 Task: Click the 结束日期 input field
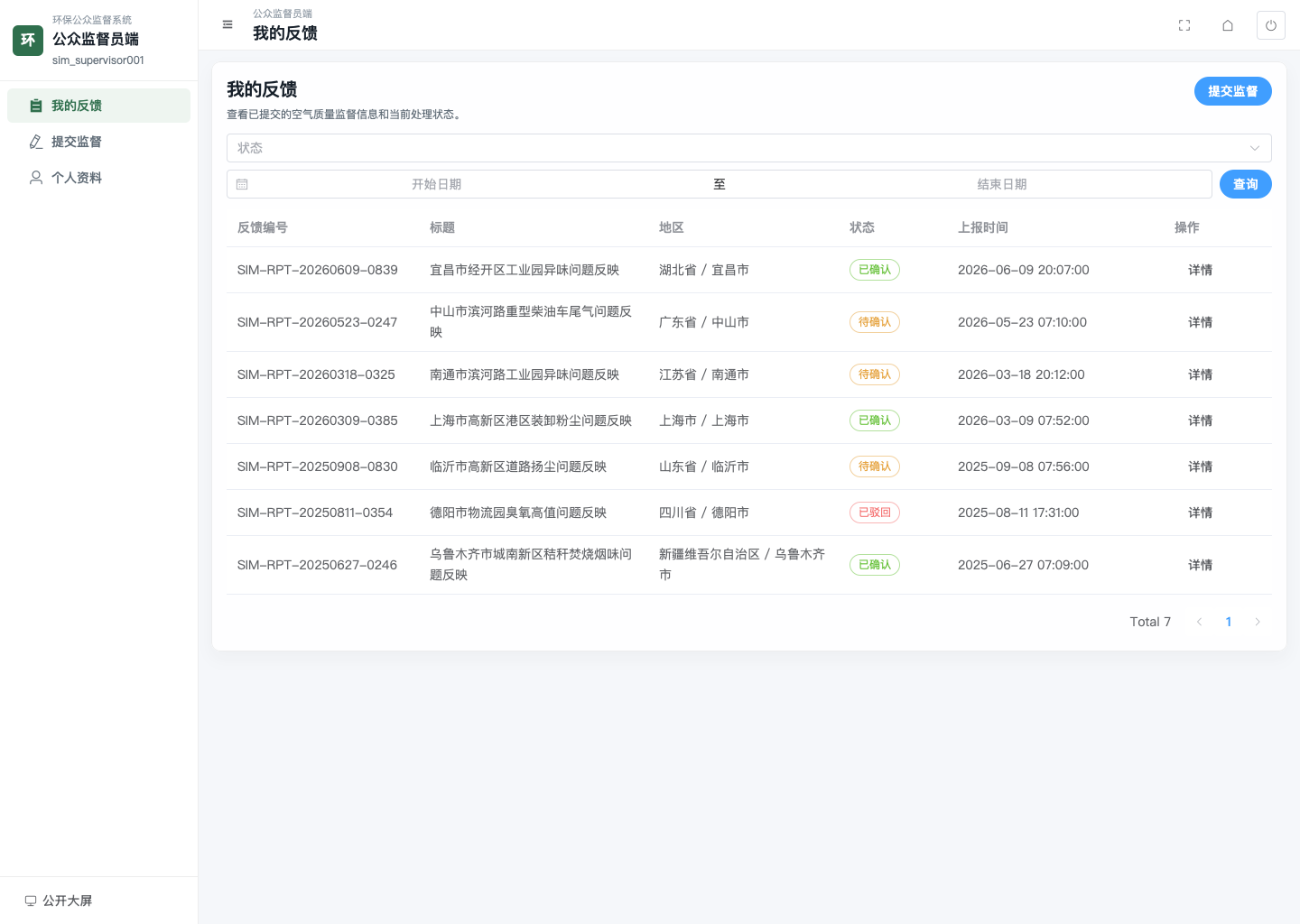click(1002, 184)
